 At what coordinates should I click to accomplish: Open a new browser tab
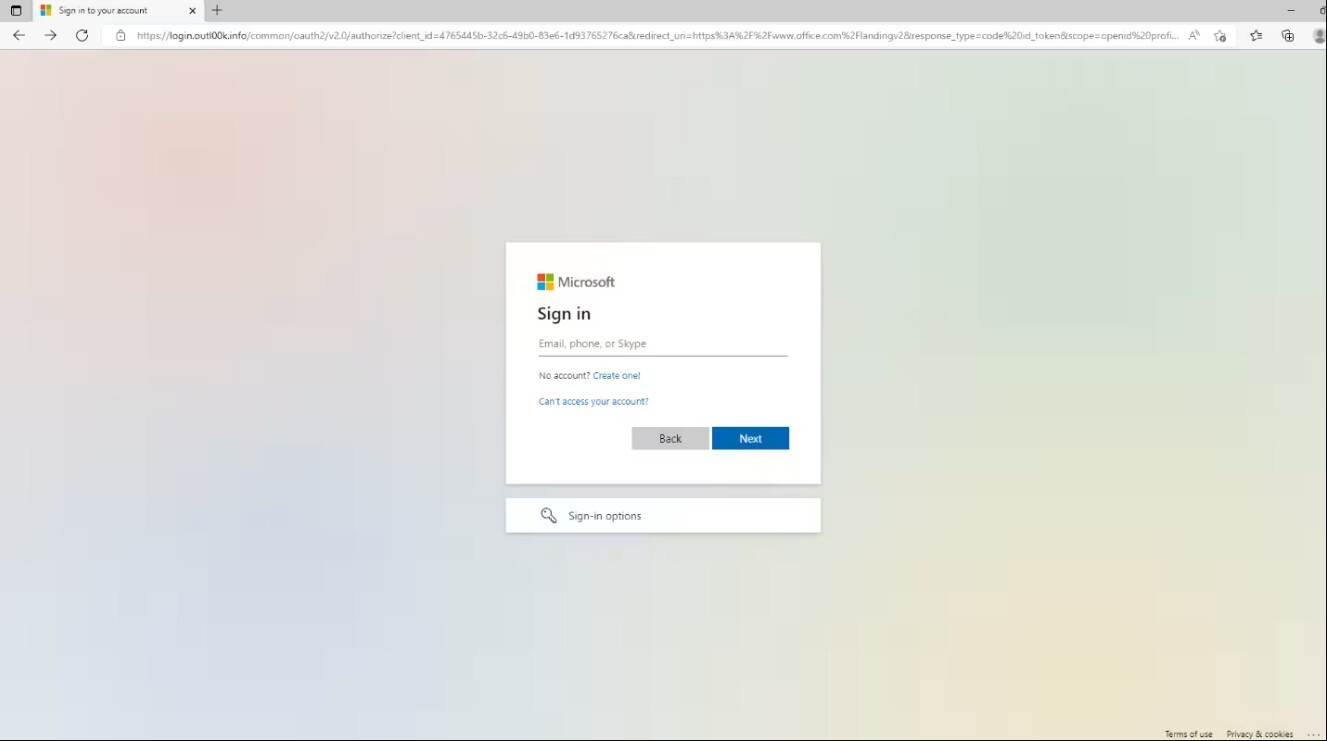[217, 11]
